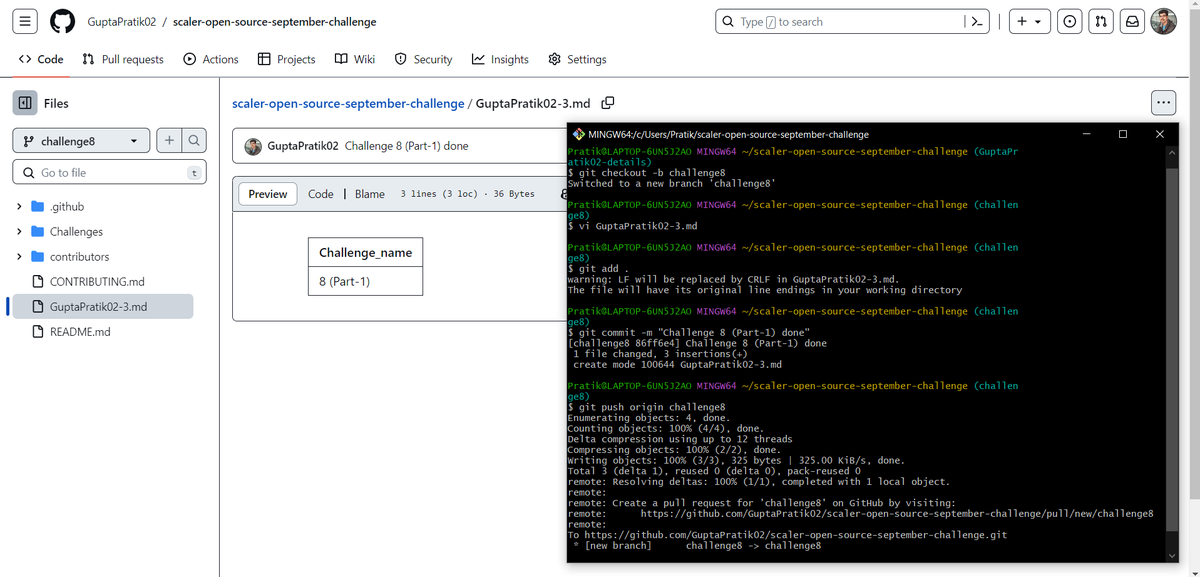Click the GuptaPratik02 commit author link
This screenshot has height=577, width=1200.
(x=303, y=146)
